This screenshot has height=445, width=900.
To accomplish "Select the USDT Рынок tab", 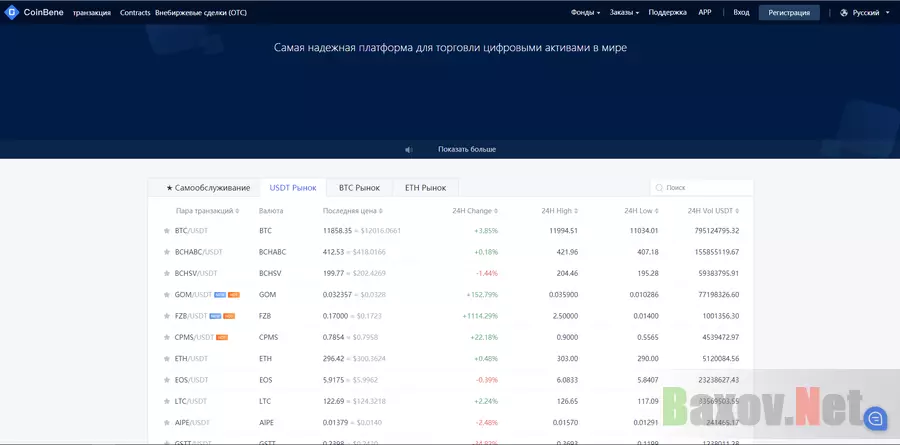I will [293, 188].
